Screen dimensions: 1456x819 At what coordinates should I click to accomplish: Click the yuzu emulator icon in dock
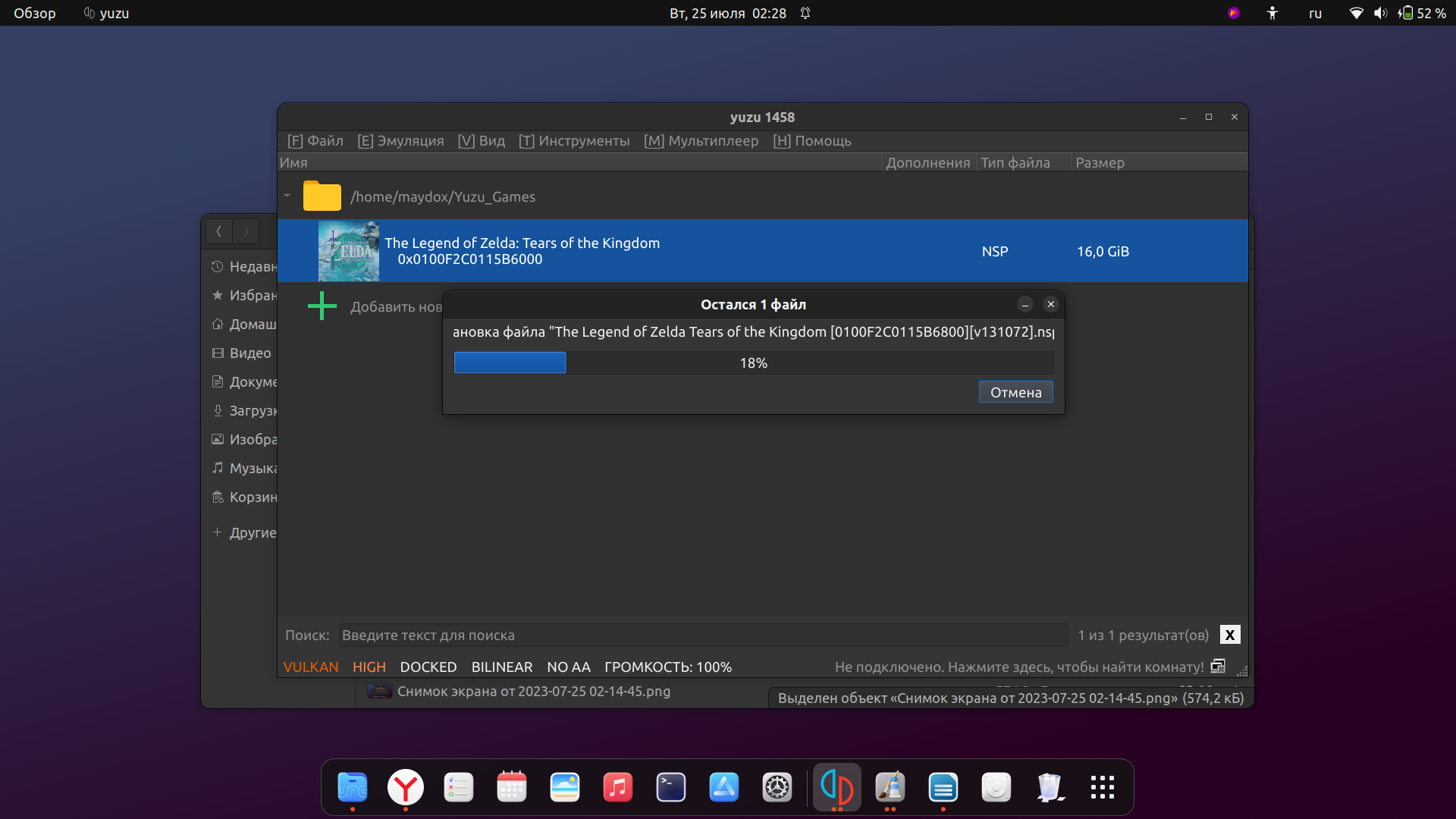pos(837,787)
